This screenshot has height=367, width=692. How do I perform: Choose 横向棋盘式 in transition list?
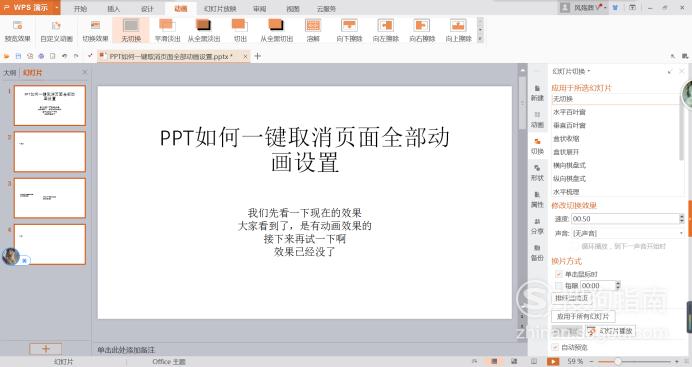[x=569, y=165]
